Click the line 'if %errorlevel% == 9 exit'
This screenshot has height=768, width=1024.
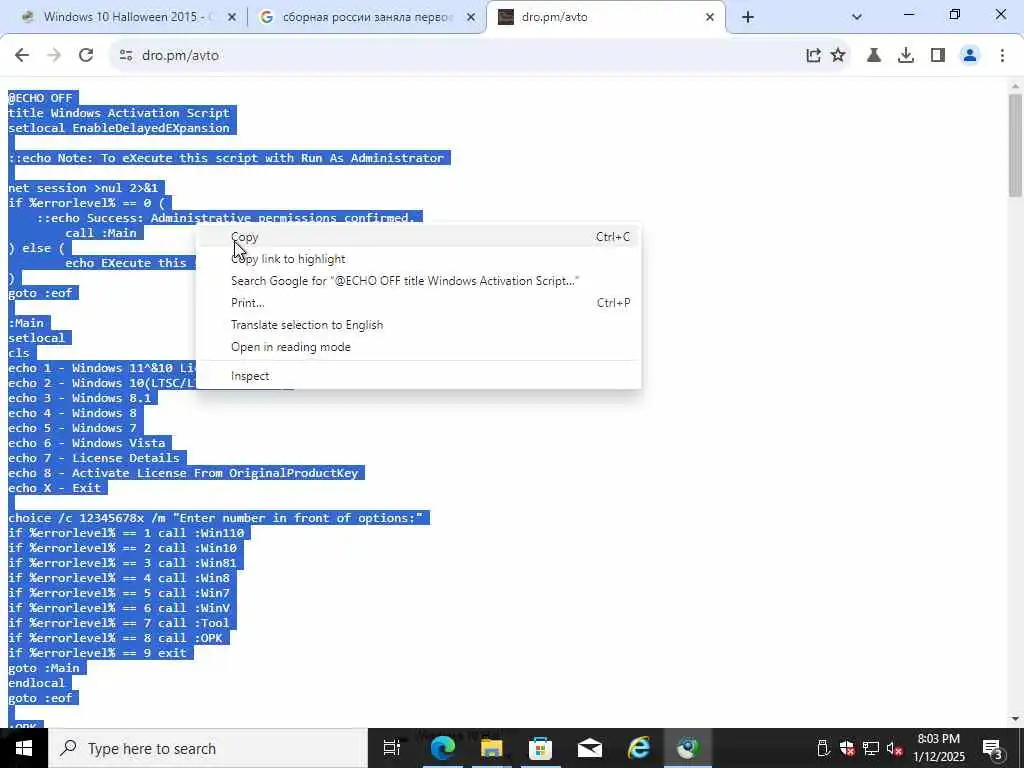coord(97,653)
